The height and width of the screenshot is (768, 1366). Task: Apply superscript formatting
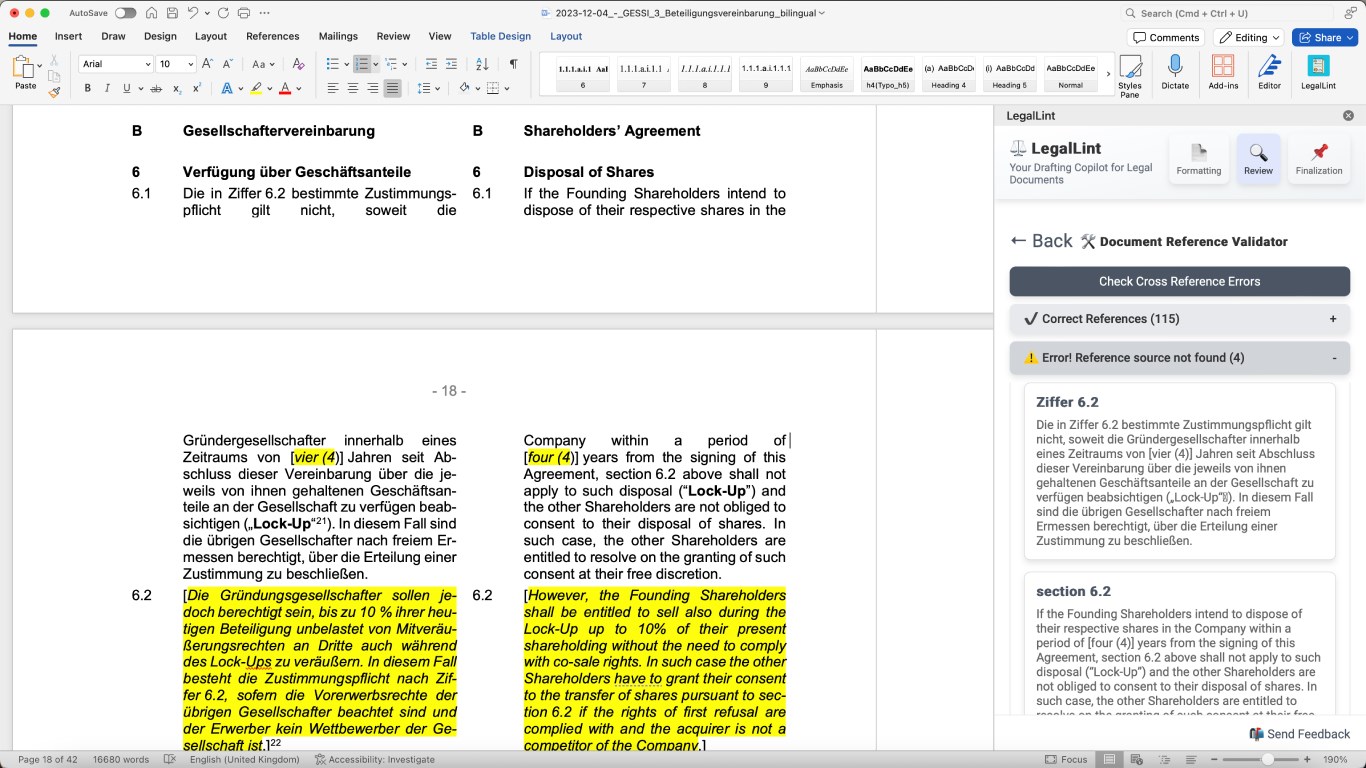pos(197,88)
